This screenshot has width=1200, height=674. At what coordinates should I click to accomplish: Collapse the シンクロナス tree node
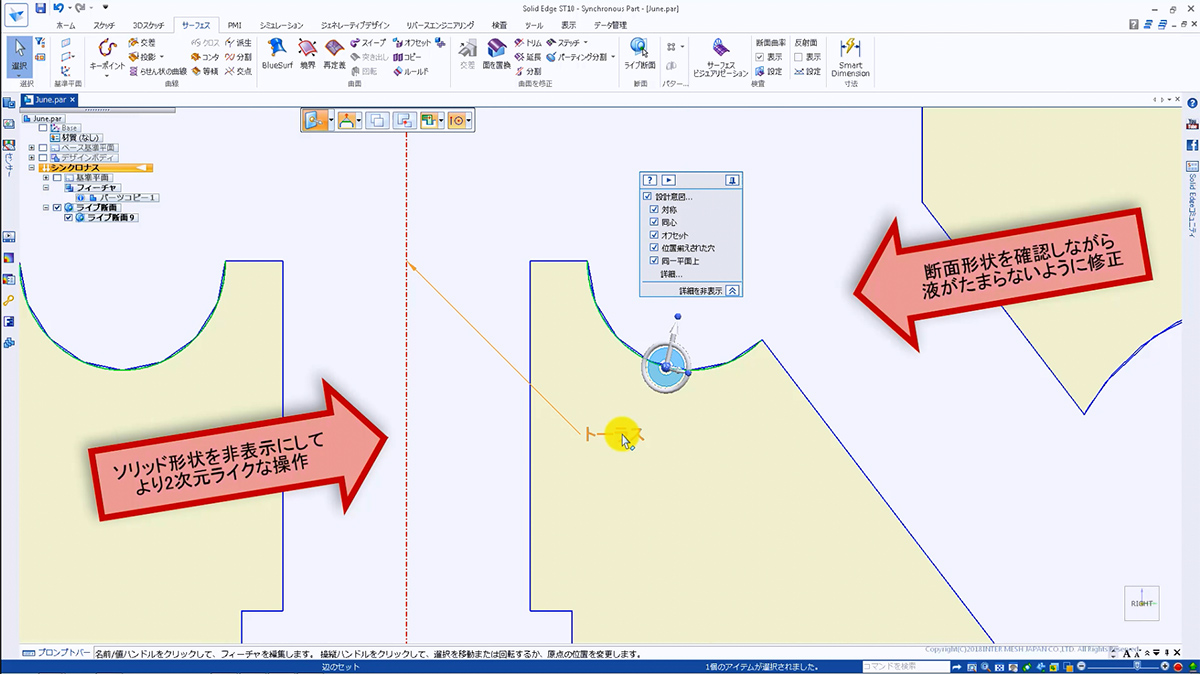pos(31,167)
